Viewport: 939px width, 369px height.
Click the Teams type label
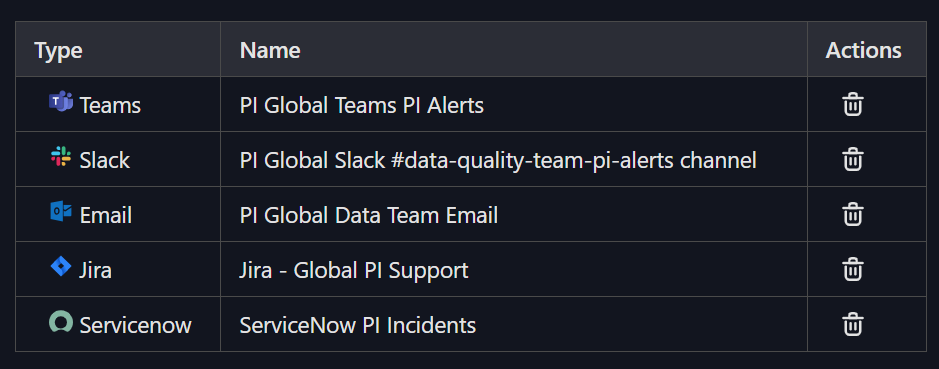coord(110,105)
